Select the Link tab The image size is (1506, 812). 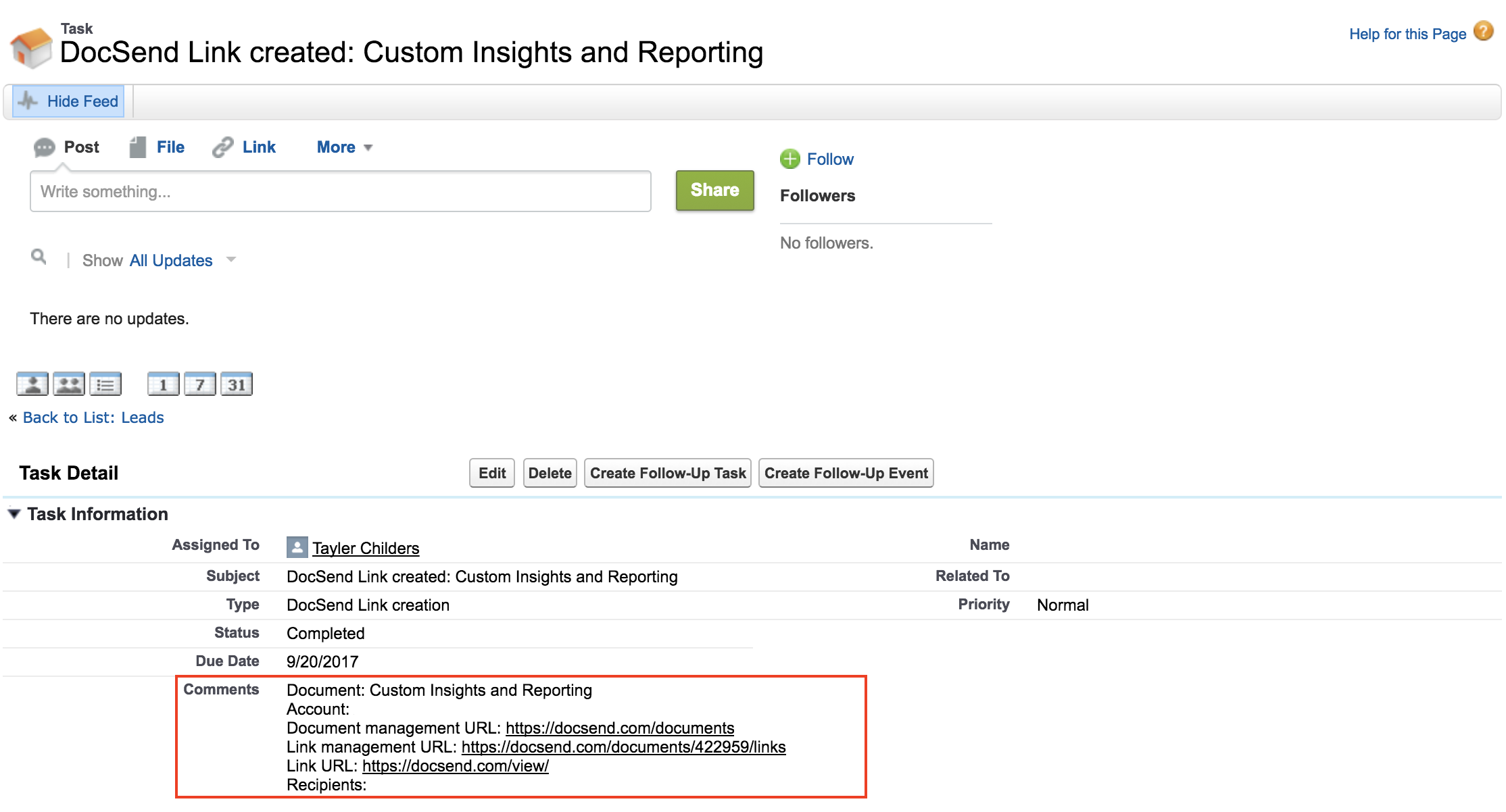[244, 147]
